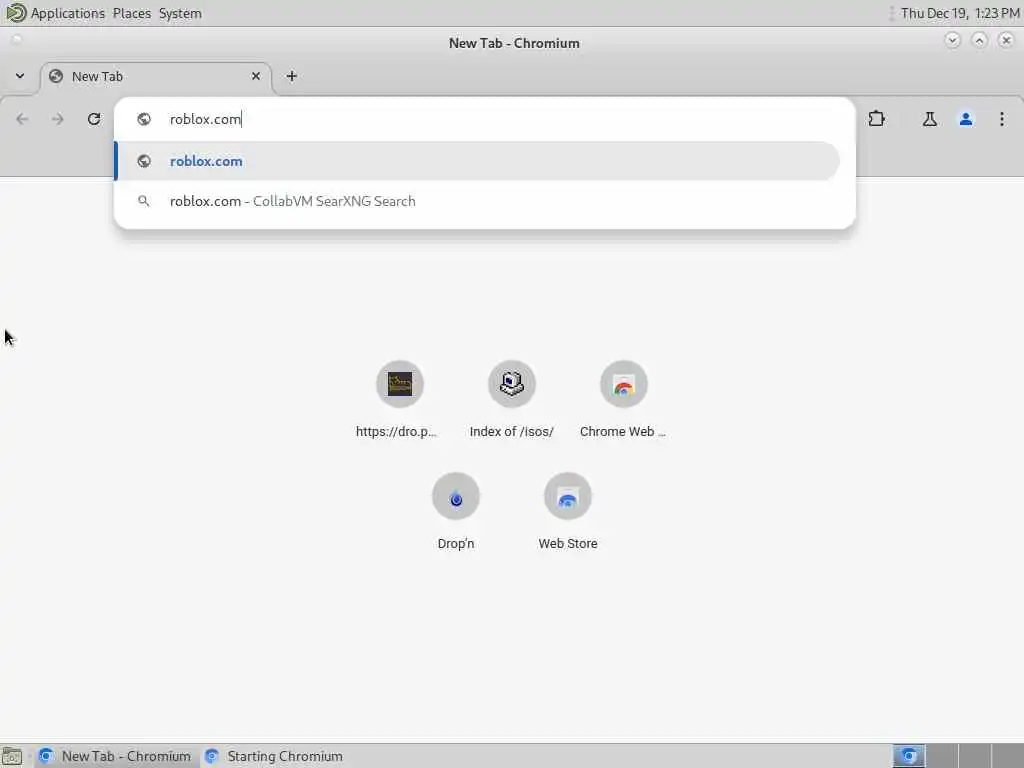This screenshot has height=768, width=1024.
Task: Click the globe icon in the address bar
Action: click(144, 119)
